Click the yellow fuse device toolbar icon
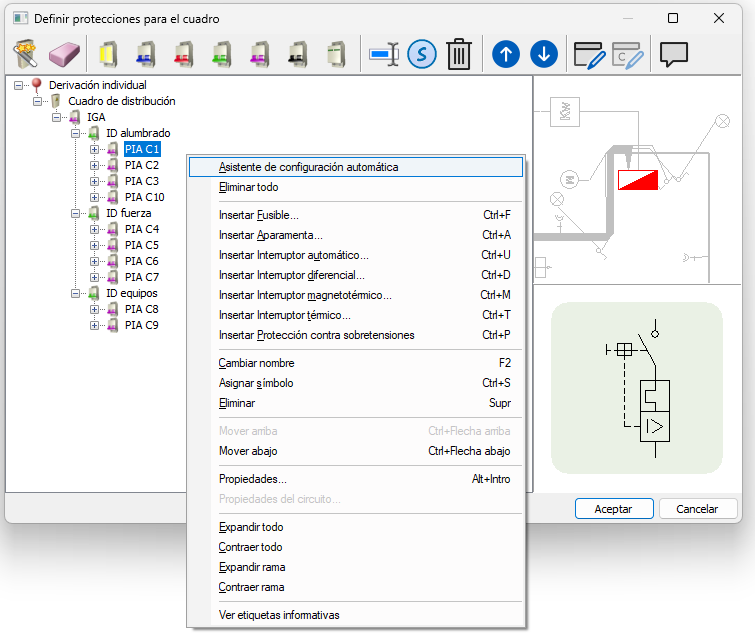Image resolution: width=755 pixels, height=640 pixels. pyautogui.click(x=109, y=53)
